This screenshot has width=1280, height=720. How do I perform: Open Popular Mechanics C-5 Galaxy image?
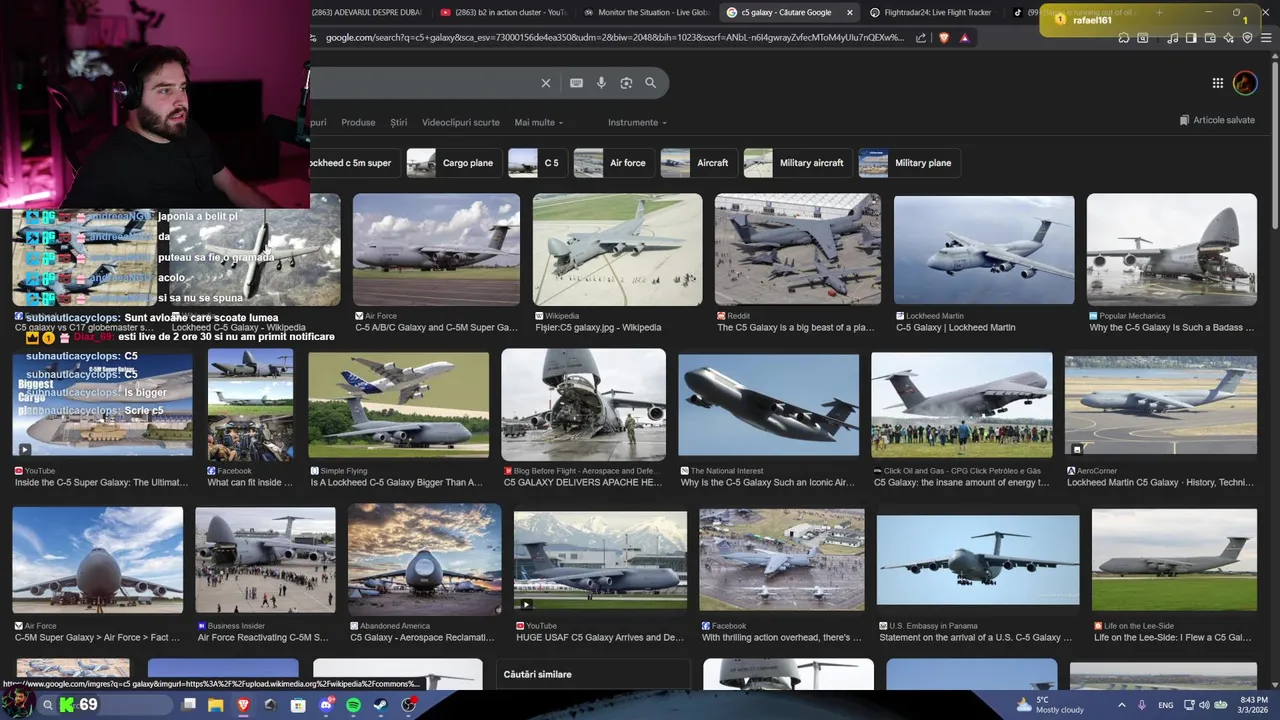coord(1171,249)
